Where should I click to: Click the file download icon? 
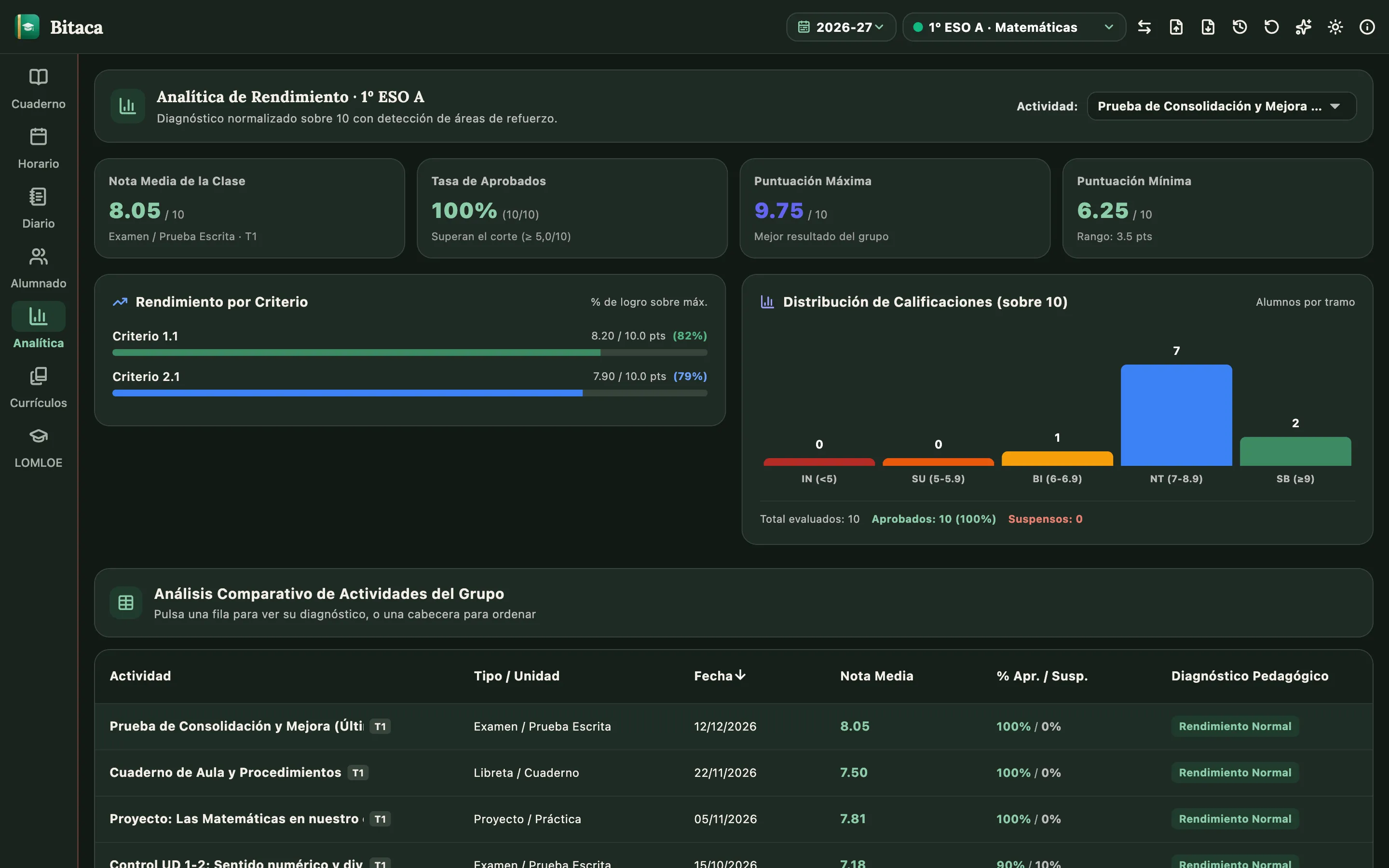pos(1208,27)
